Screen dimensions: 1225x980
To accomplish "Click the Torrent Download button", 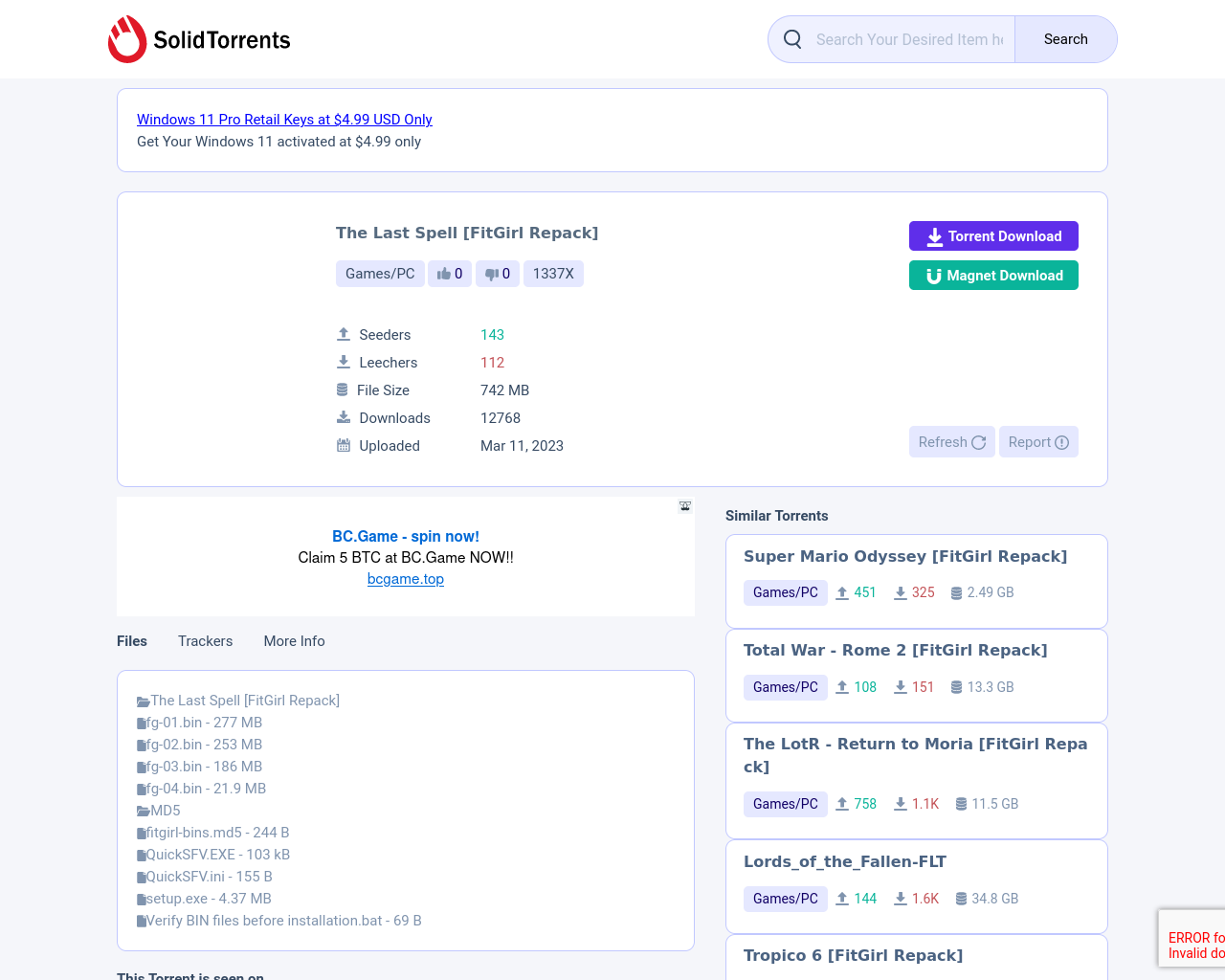I will click(993, 236).
